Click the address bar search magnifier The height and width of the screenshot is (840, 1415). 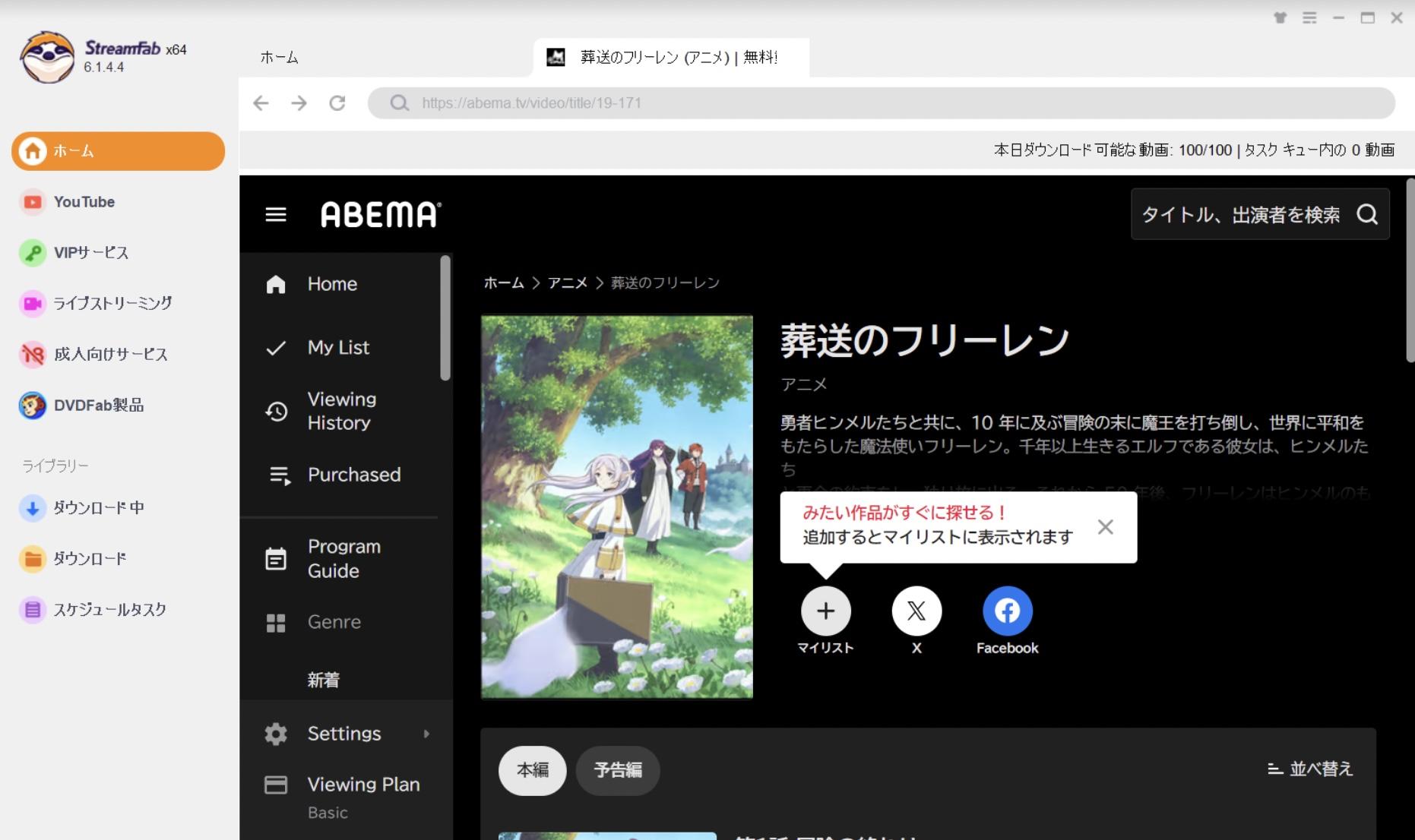399,103
